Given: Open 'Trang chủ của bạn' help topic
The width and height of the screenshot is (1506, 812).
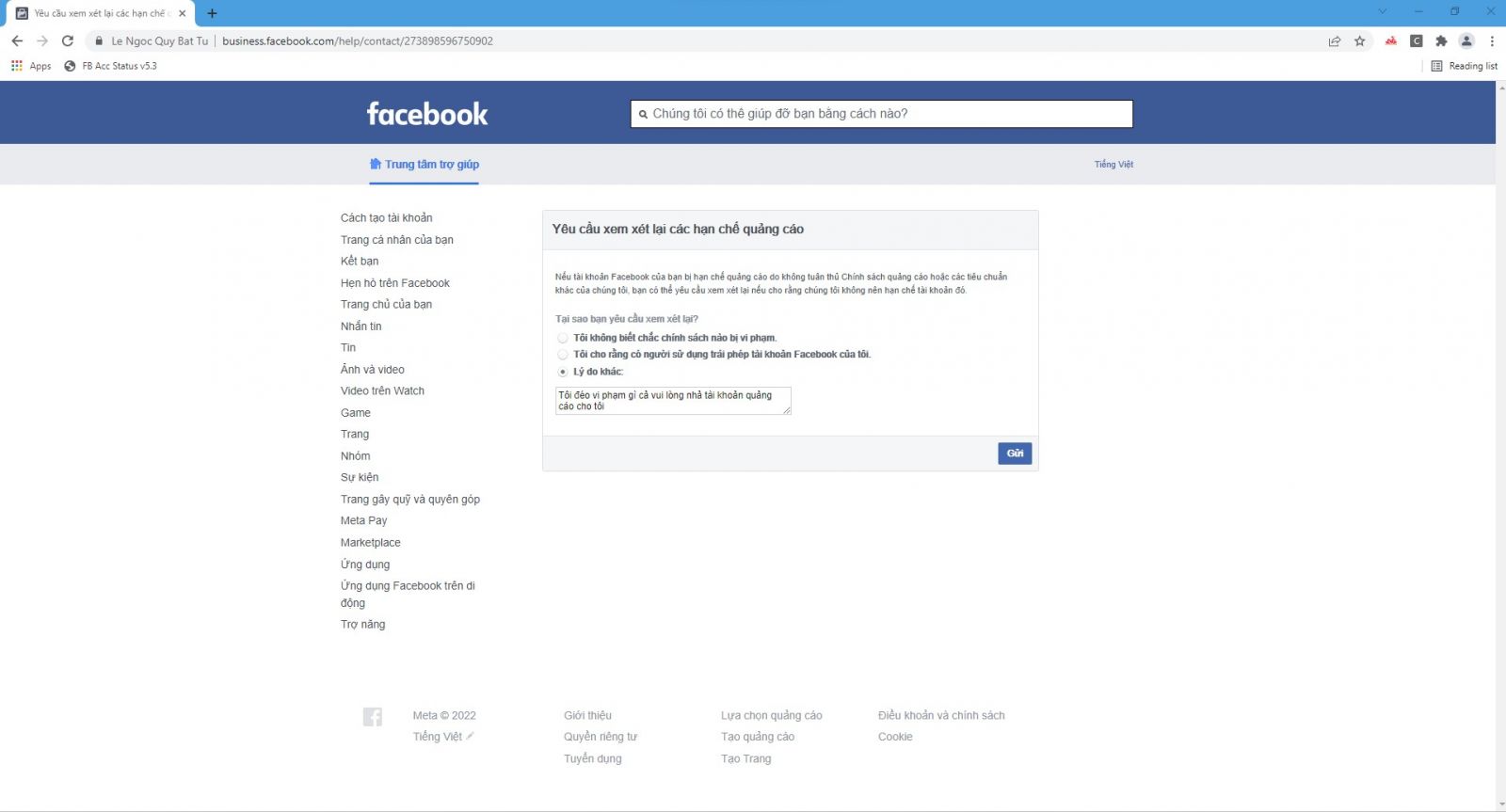Looking at the screenshot, I should click(387, 305).
